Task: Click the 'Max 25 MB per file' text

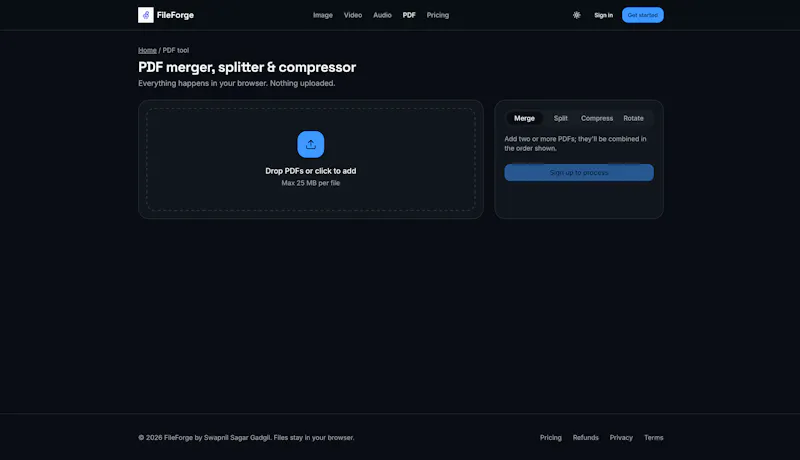Action: click(x=311, y=183)
